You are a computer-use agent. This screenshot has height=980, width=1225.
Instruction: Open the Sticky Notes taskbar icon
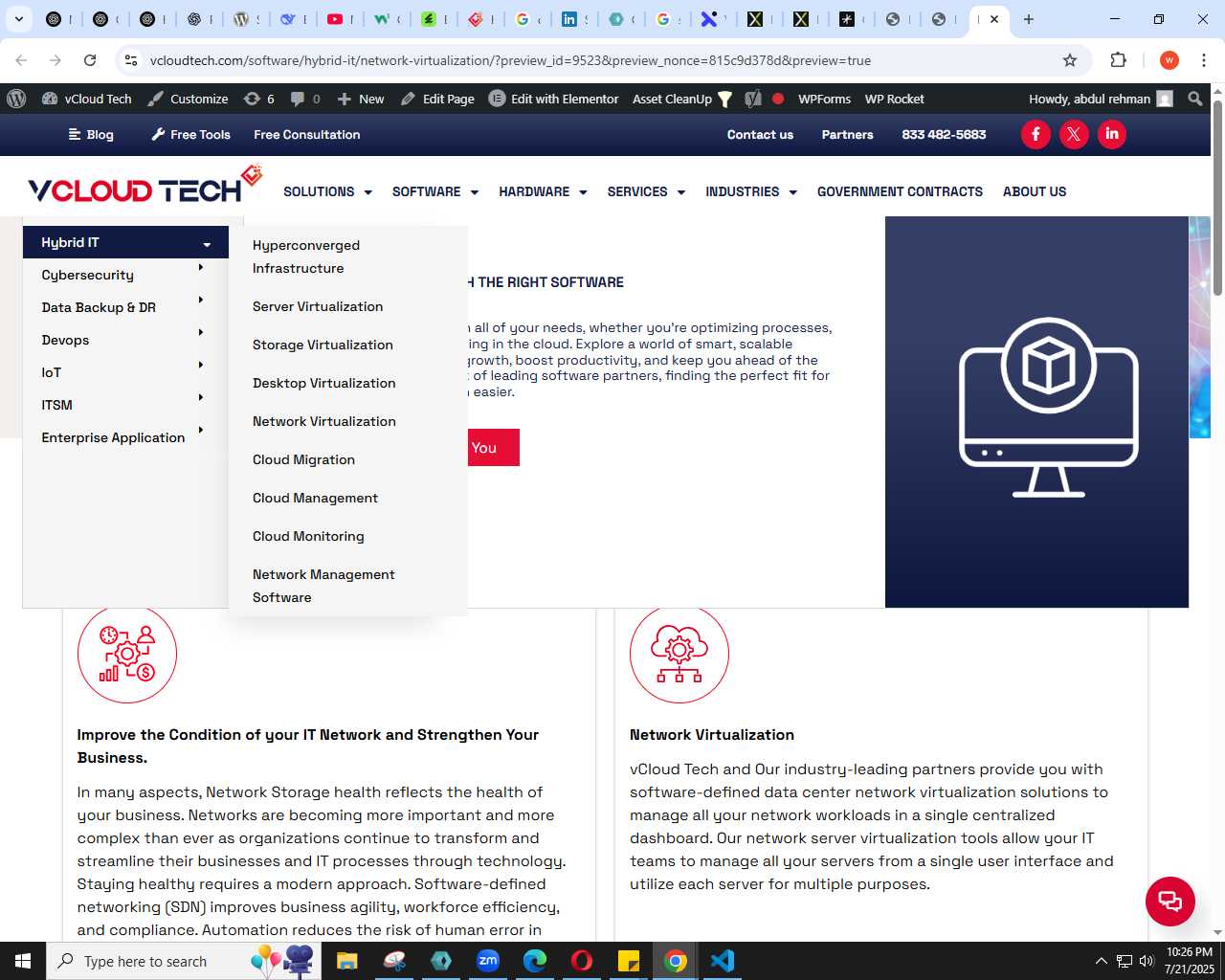(629, 961)
